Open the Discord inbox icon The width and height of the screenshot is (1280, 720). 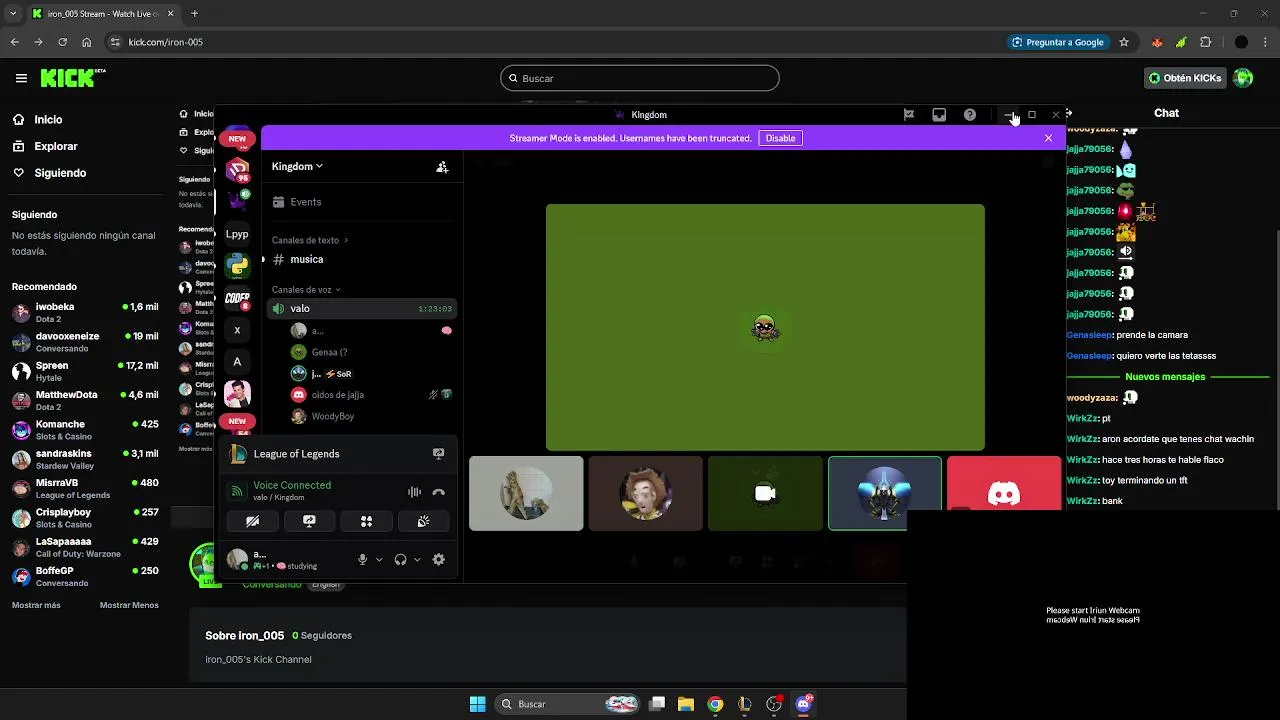pos(939,115)
